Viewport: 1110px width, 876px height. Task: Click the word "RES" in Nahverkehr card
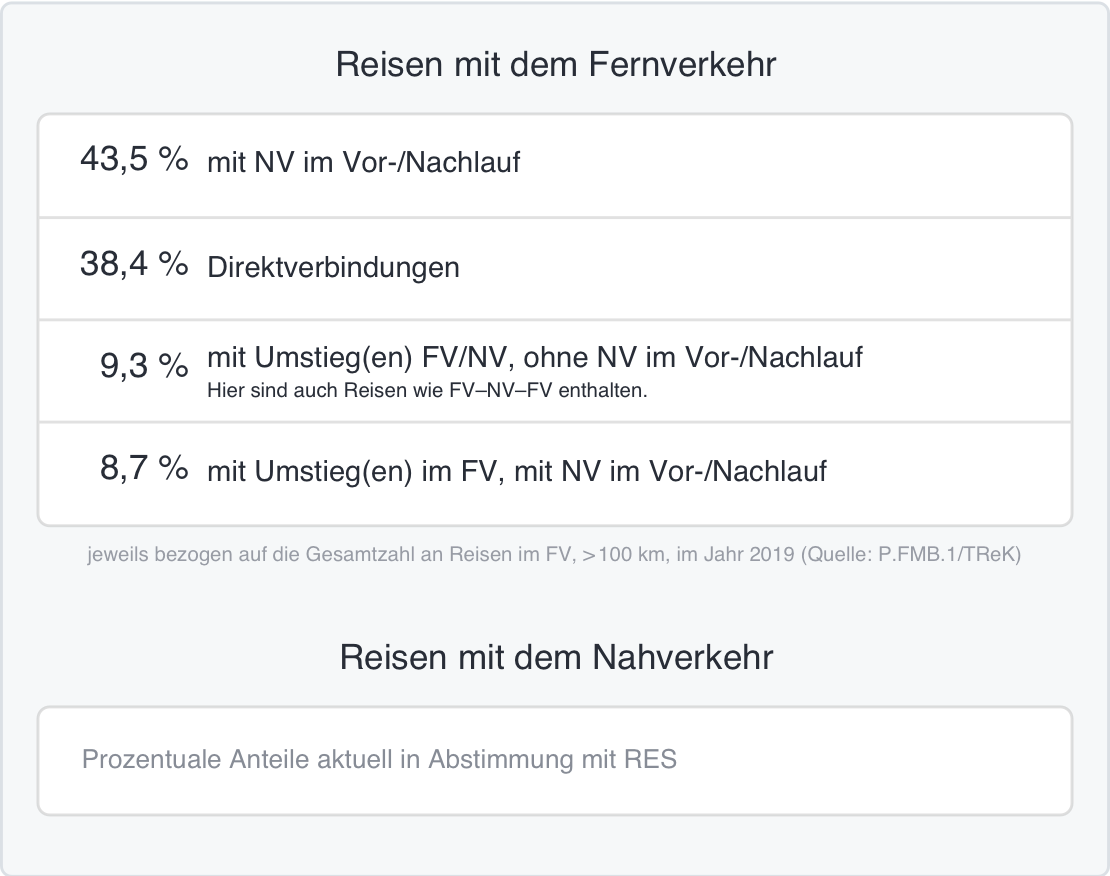650,760
